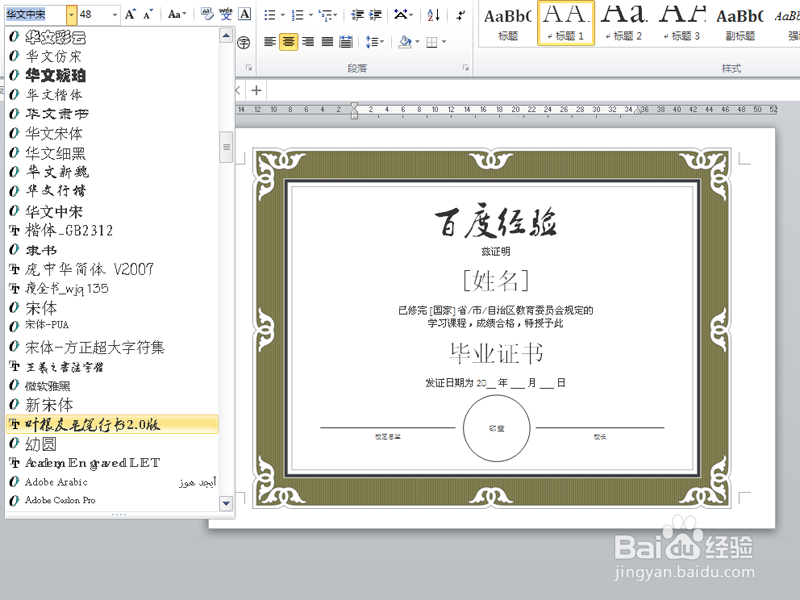Click the Borders grid icon
Viewport: 800px width, 600px height.
[x=432, y=42]
